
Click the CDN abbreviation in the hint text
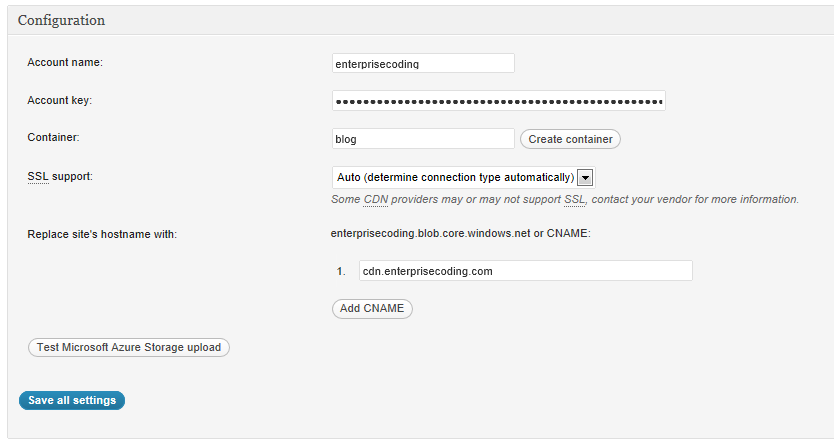pos(376,200)
